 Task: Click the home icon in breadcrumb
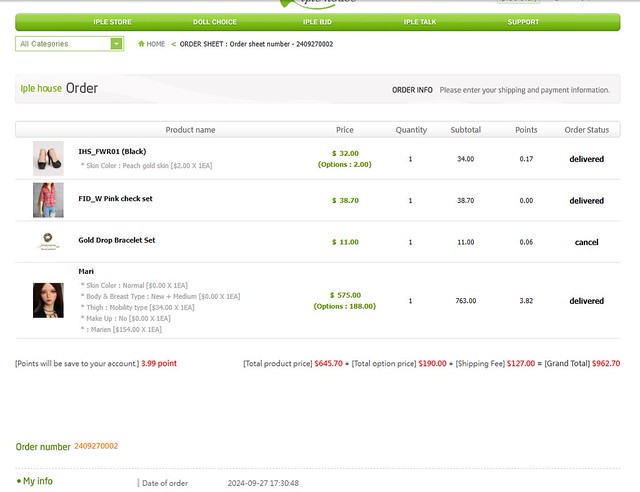point(141,44)
